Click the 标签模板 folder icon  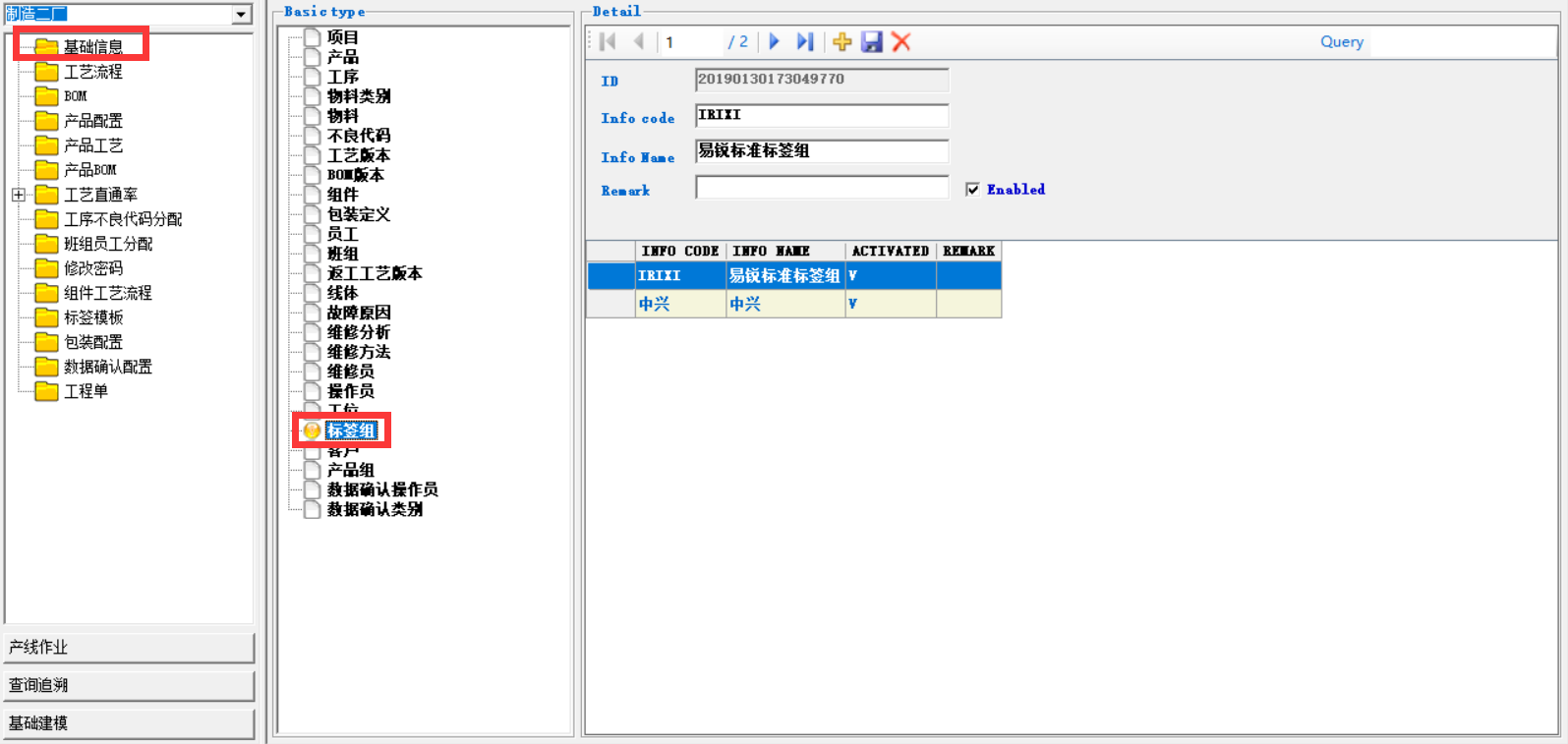point(46,317)
